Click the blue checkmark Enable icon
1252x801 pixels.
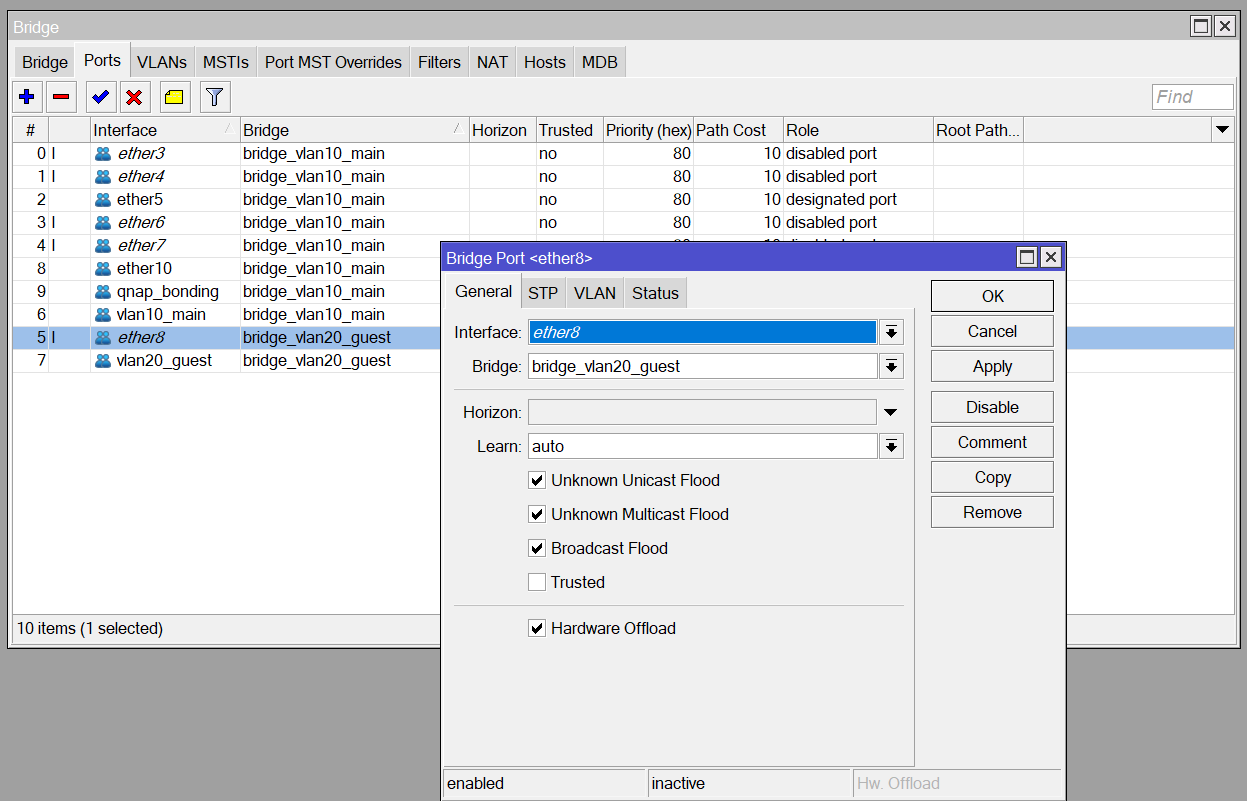pyautogui.click(x=100, y=97)
